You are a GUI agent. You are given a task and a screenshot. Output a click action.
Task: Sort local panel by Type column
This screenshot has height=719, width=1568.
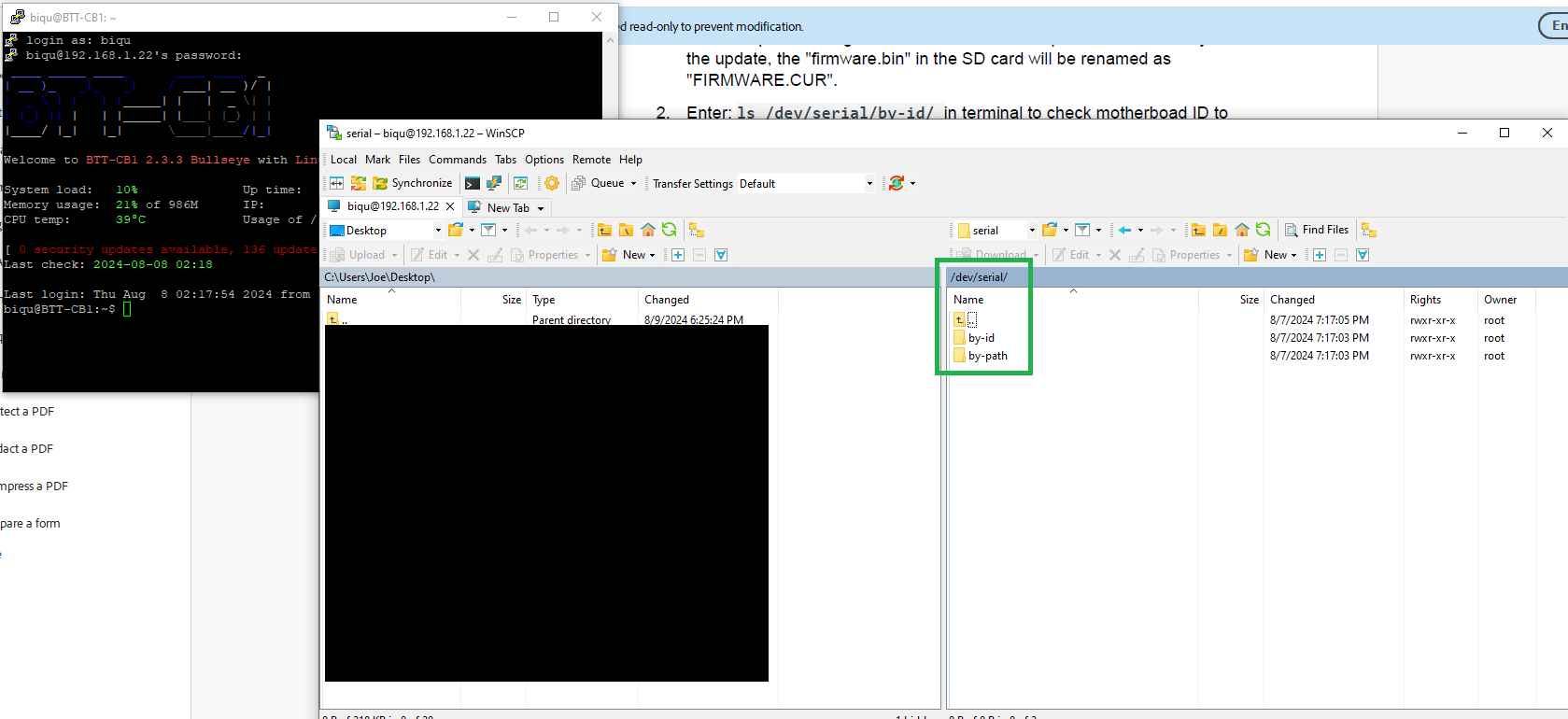(544, 300)
